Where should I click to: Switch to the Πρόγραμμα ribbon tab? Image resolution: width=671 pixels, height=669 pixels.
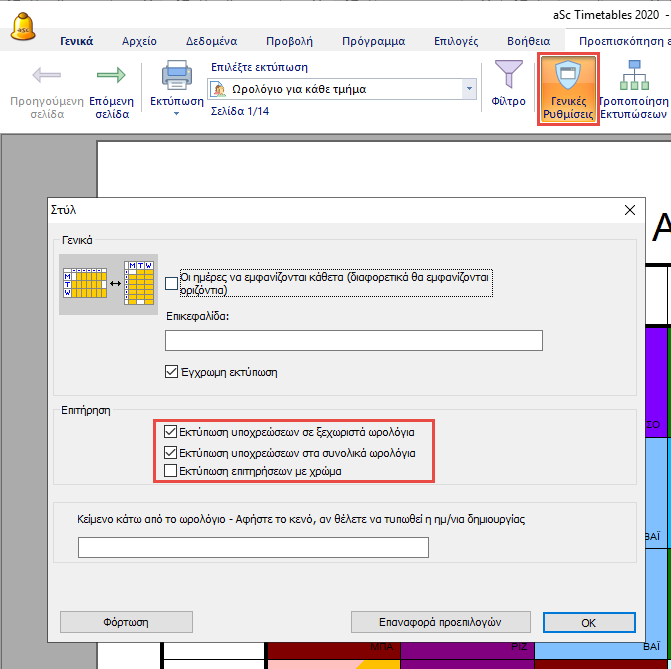click(x=372, y=41)
